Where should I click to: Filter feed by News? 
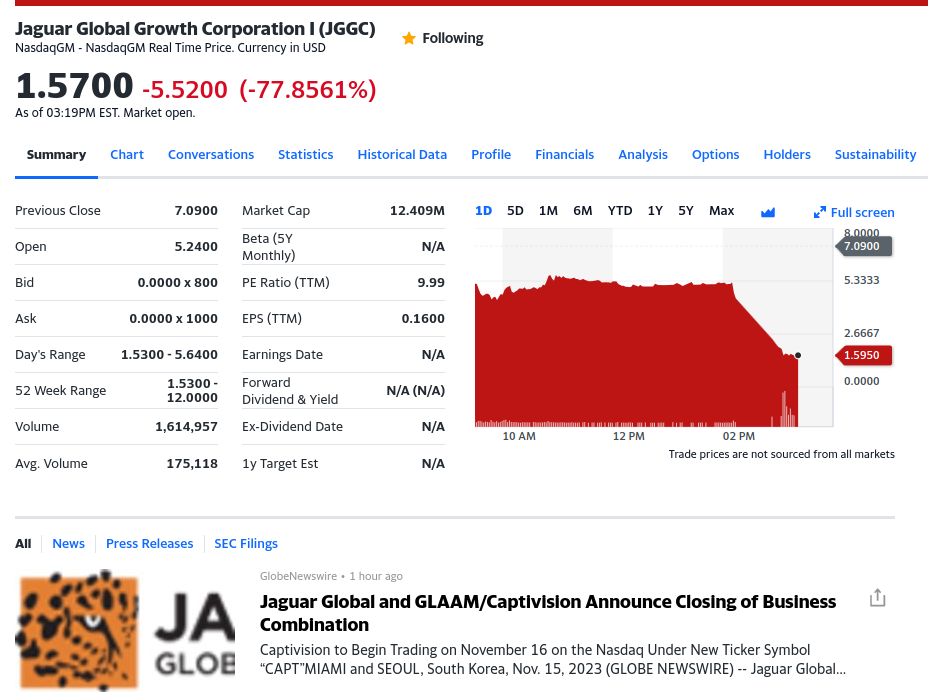pos(68,543)
